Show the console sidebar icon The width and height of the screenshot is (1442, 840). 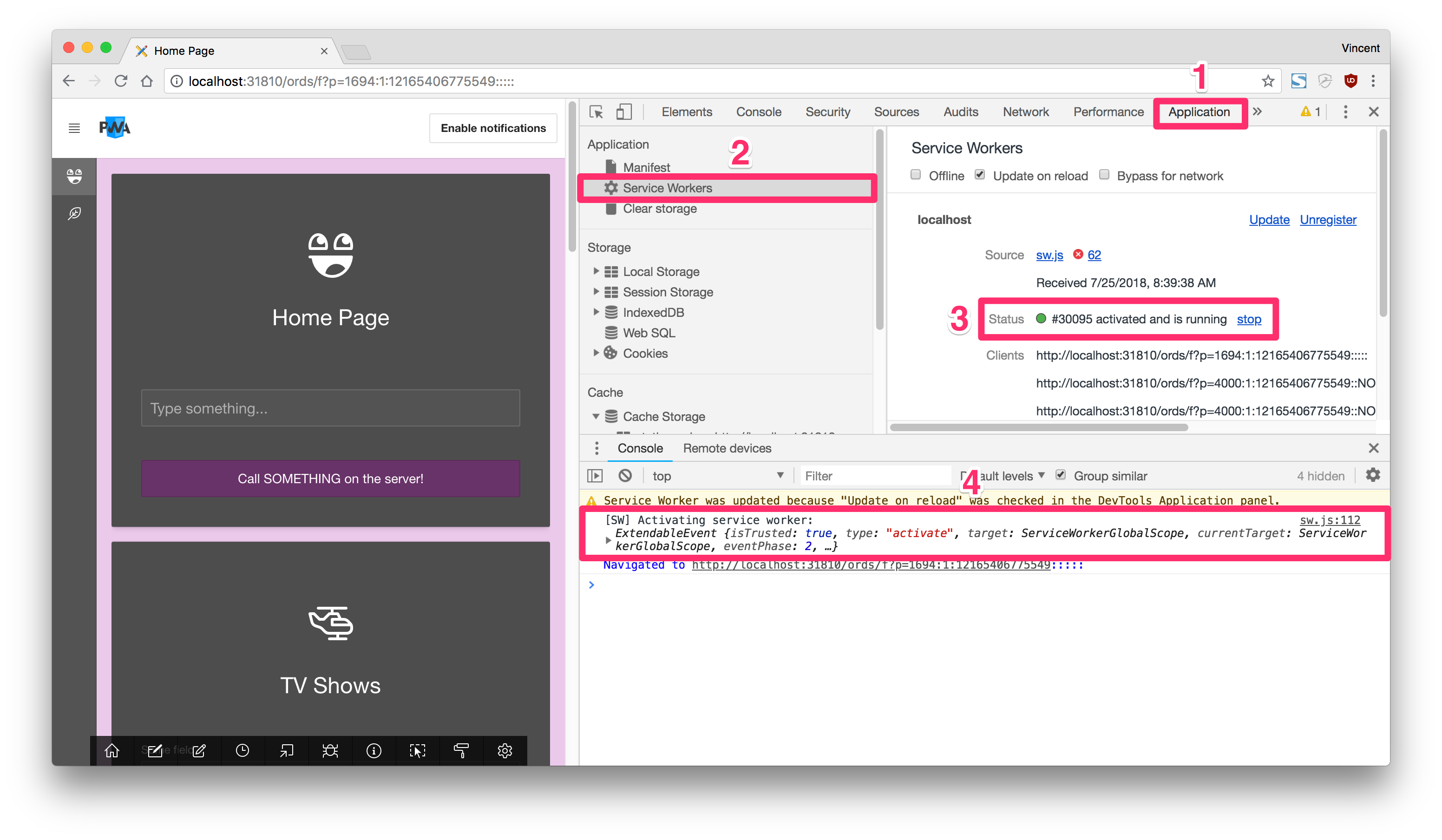[595, 475]
